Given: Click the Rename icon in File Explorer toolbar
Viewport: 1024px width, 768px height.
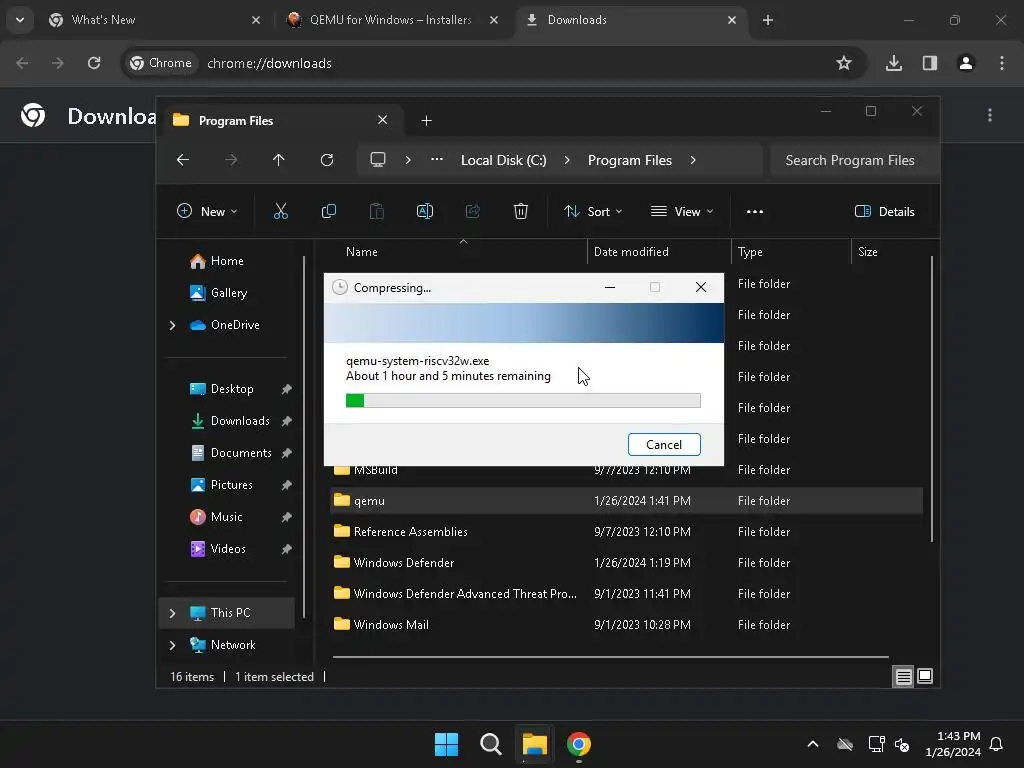Looking at the screenshot, I should (x=424, y=211).
